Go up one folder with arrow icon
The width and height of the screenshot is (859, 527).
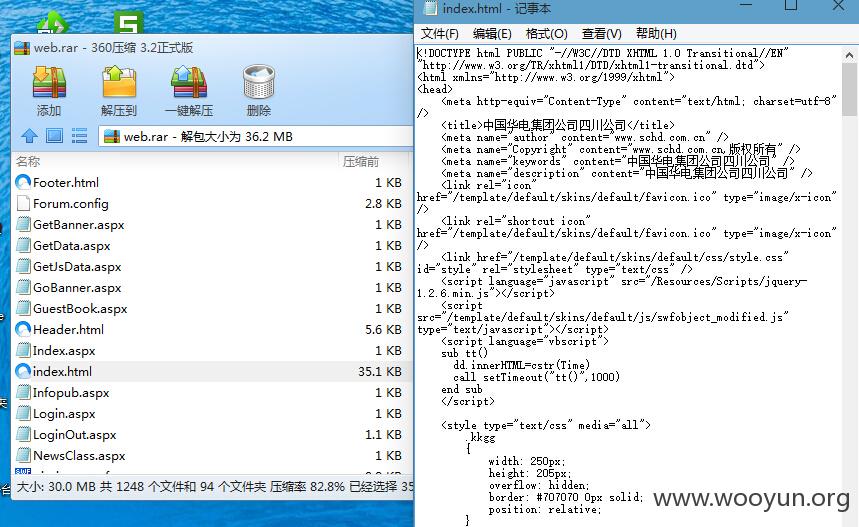[x=30, y=135]
